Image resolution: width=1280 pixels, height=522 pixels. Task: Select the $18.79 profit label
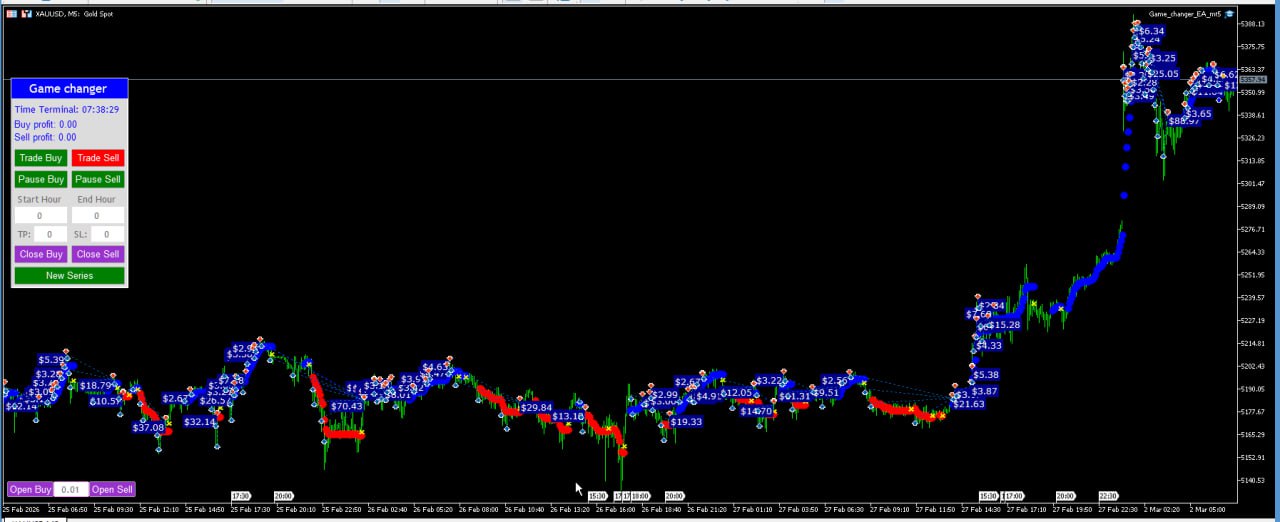(96, 386)
